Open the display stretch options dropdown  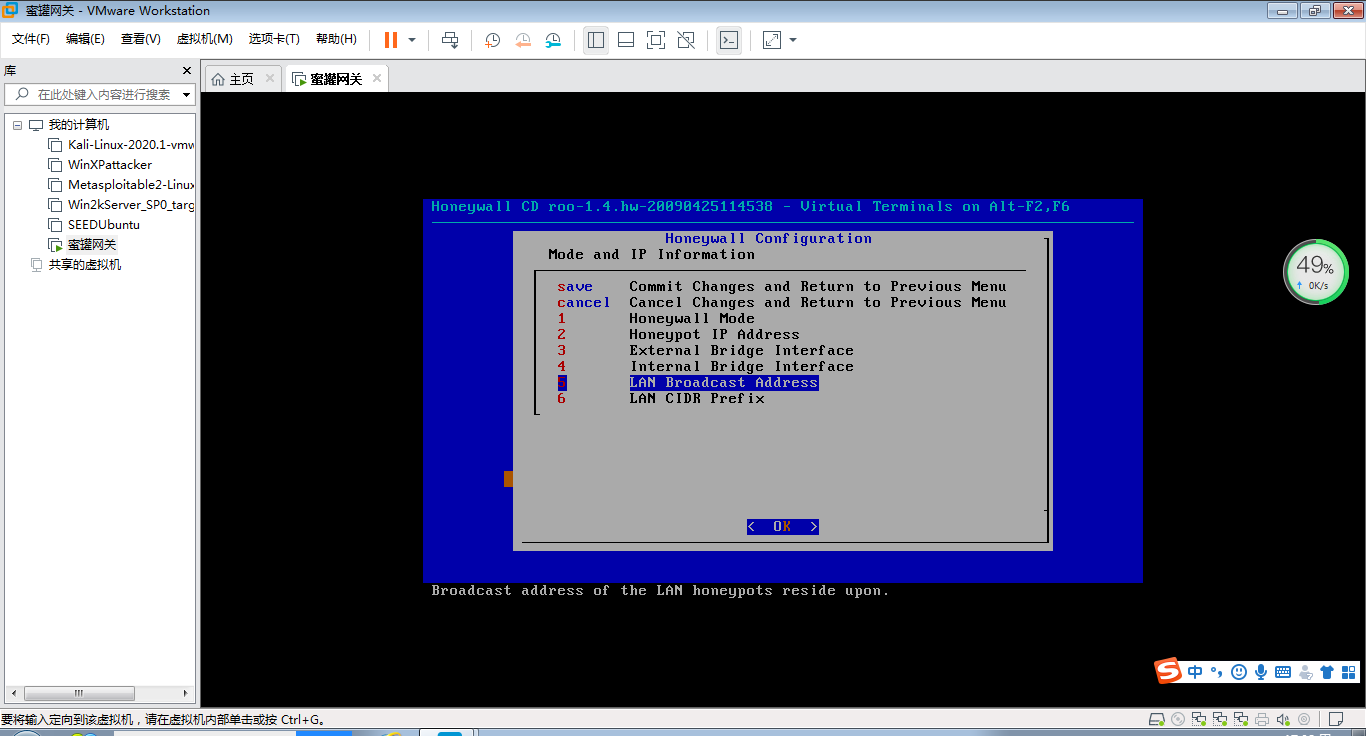pos(793,40)
